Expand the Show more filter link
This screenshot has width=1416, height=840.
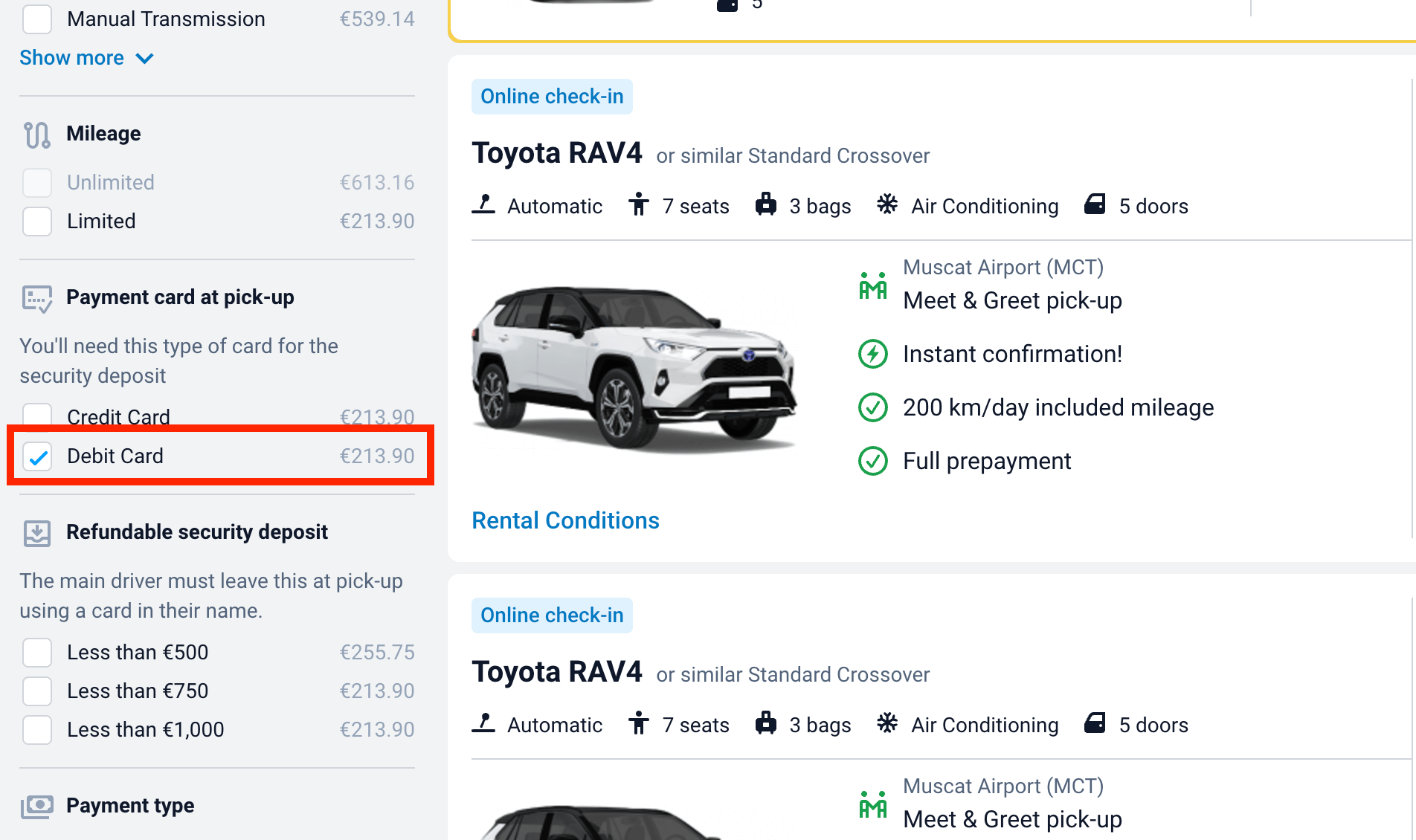coord(86,58)
